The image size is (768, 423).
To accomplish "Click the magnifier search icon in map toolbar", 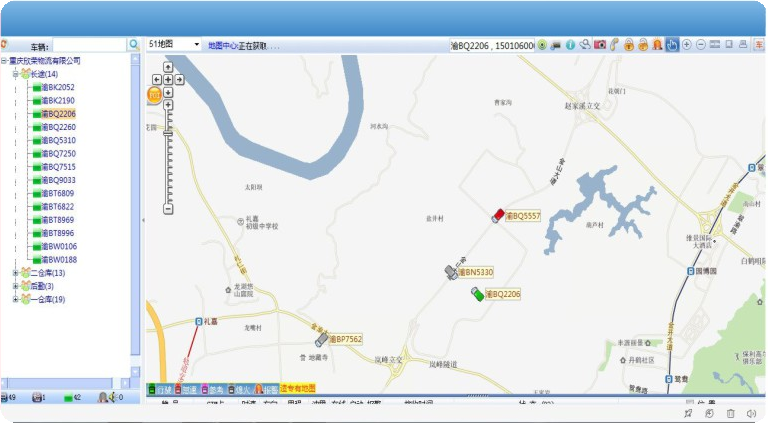I will [585, 45].
